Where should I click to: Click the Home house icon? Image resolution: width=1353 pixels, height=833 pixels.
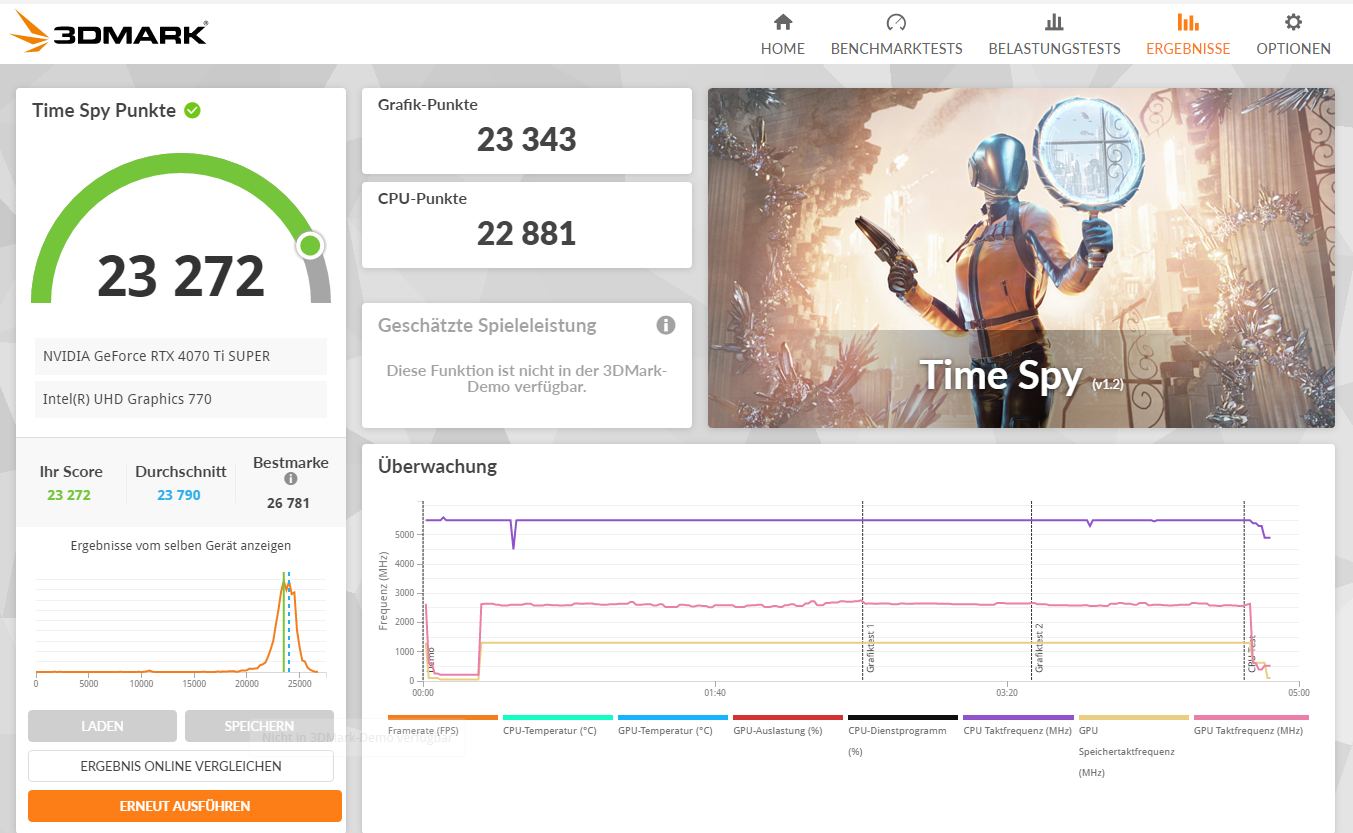pyautogui.click(x=783, y=22)
